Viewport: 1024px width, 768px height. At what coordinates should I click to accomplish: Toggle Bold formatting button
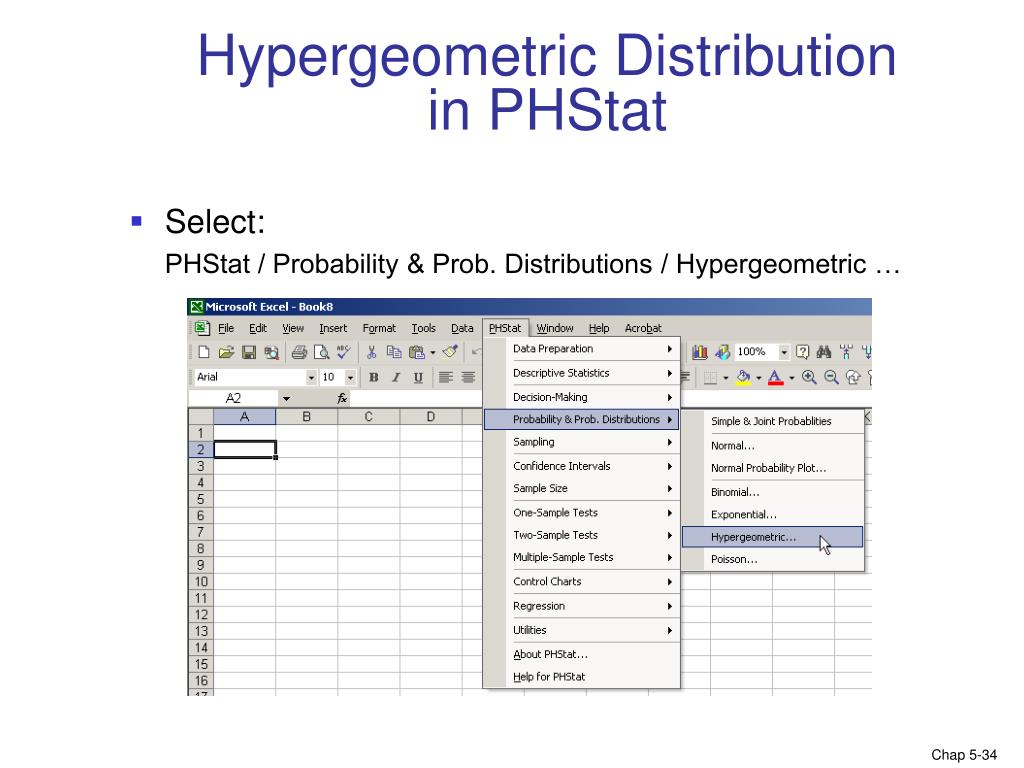(374, 377)
